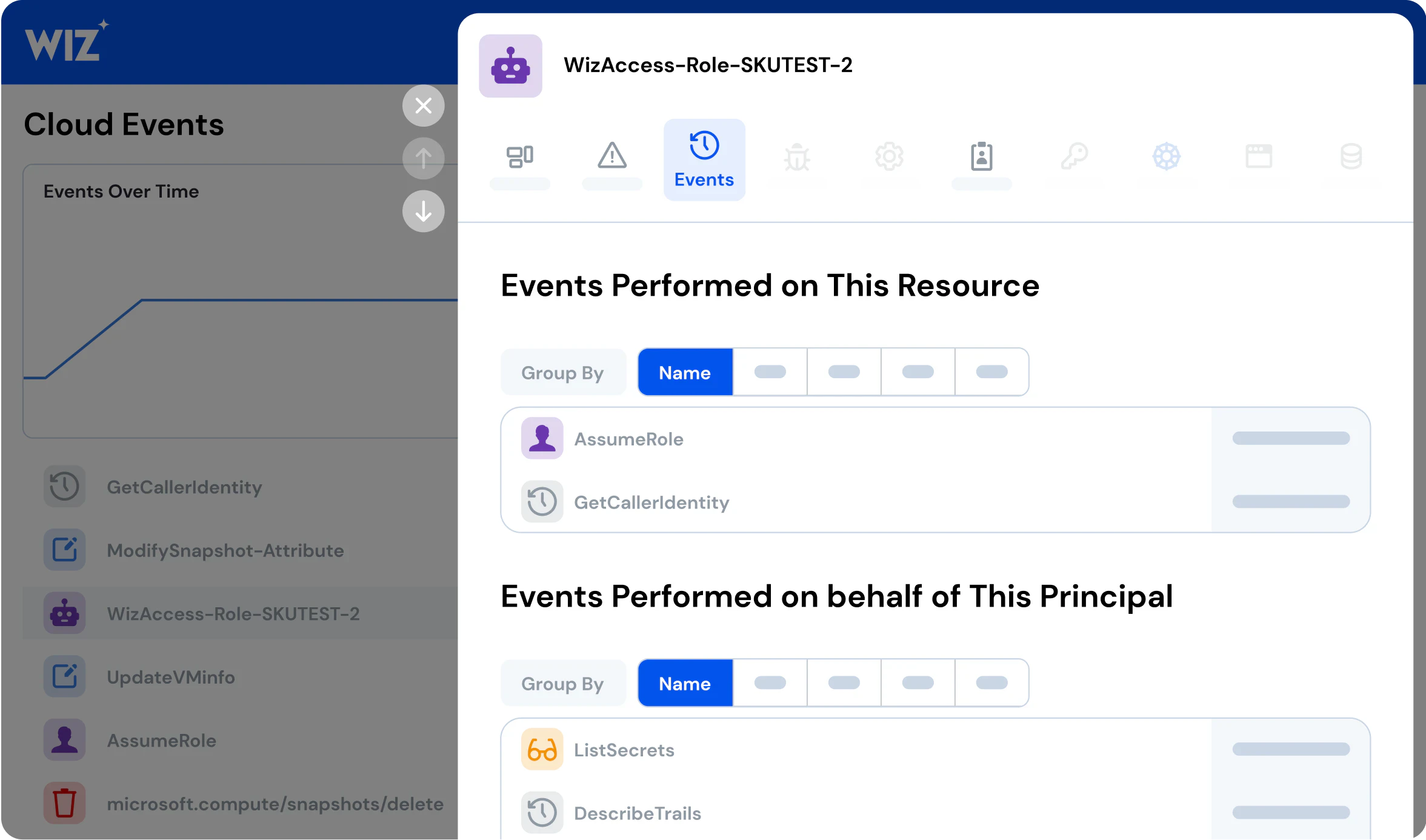Click GetCallerIdentity history icon in right panel

pos(542,502)
